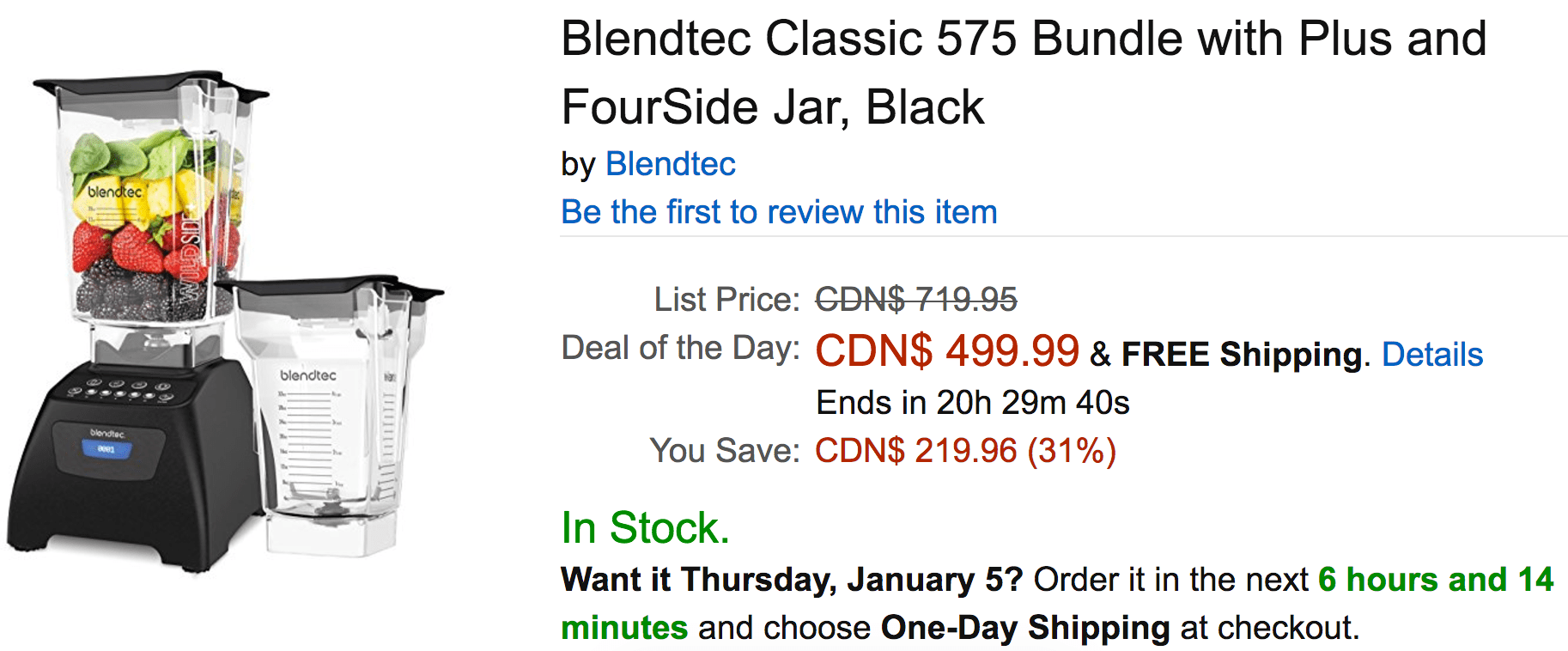1568x651 pixels.
Task: Click the 'You Save:' label
Action: (725, 451)
